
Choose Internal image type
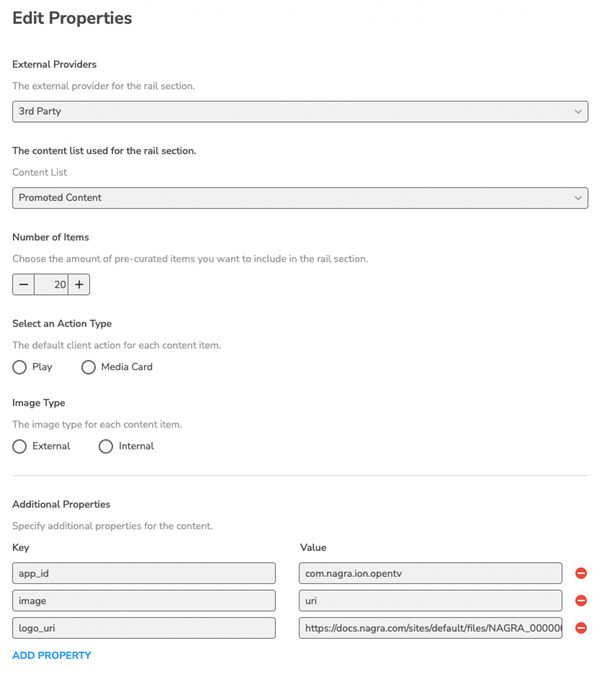click(x=106, y=446)
